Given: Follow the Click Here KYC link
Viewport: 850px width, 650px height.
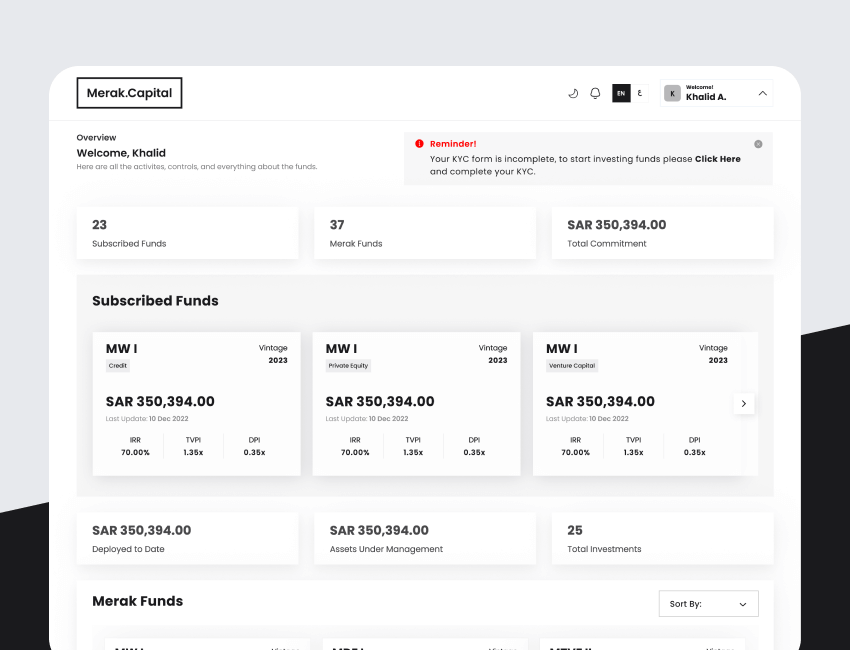Looking at the screenshot, I should (718, 159).
